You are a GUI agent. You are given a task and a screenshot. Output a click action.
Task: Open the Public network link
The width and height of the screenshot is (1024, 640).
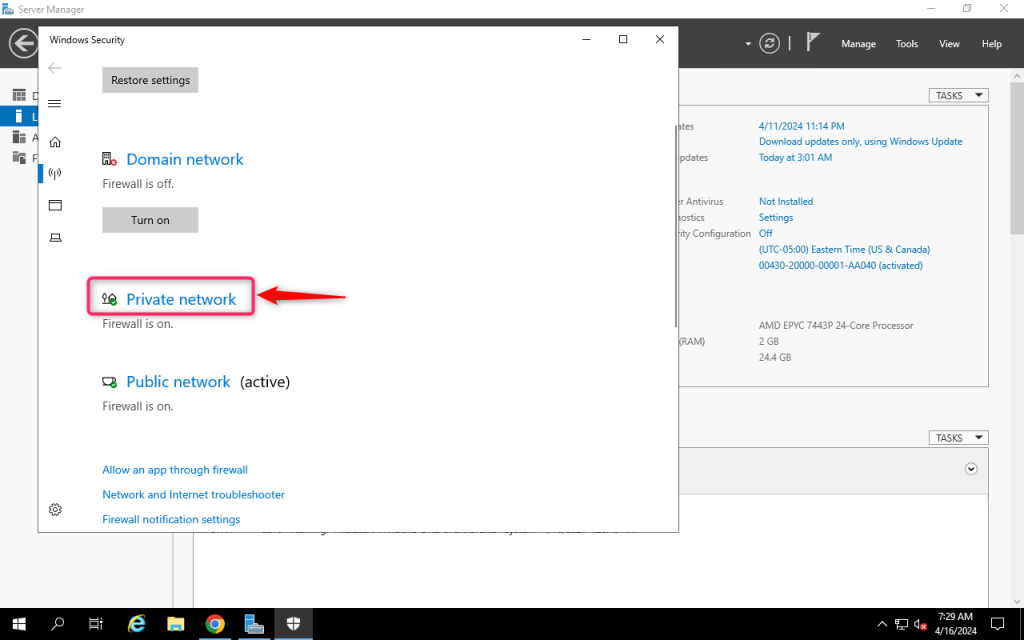click(178, 381)
